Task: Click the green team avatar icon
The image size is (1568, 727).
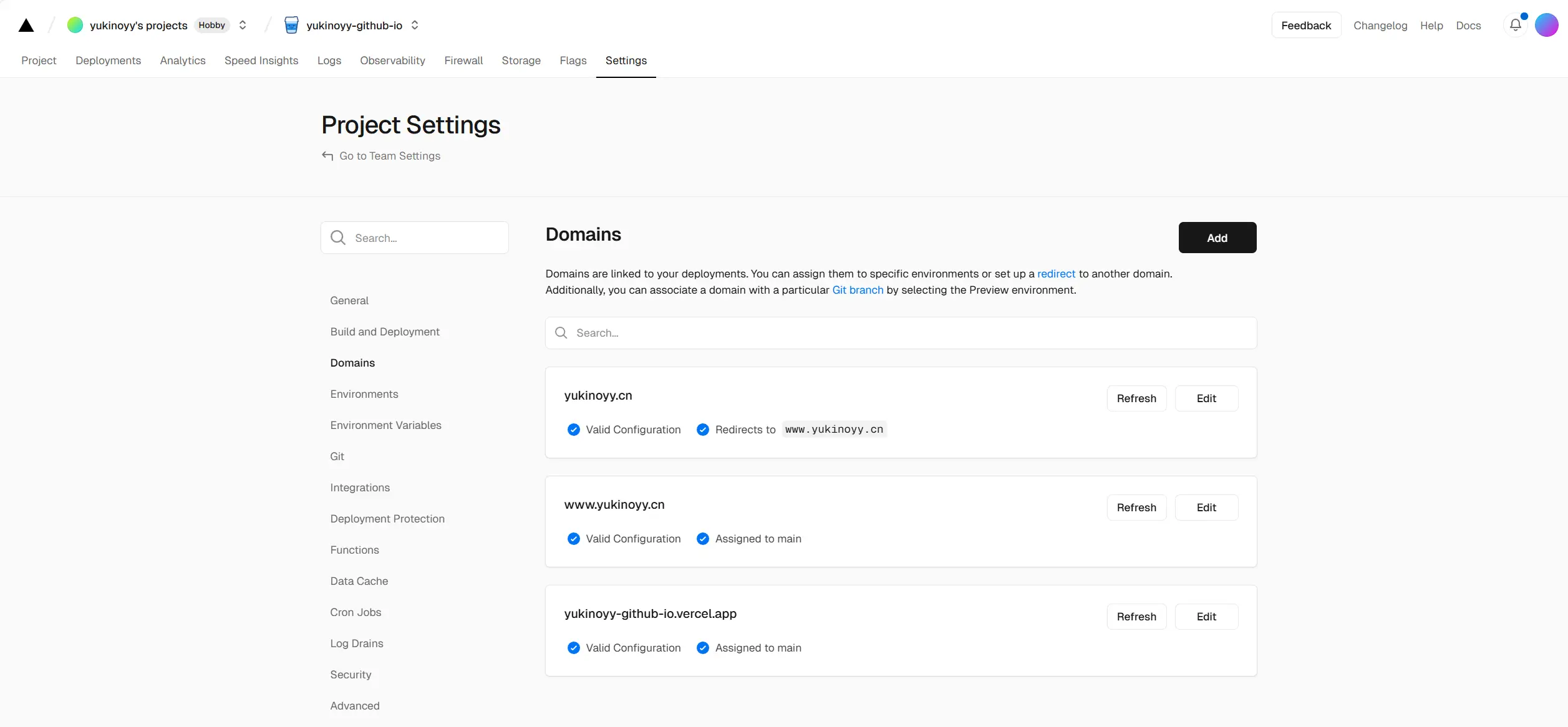Action: coord(75,25)
